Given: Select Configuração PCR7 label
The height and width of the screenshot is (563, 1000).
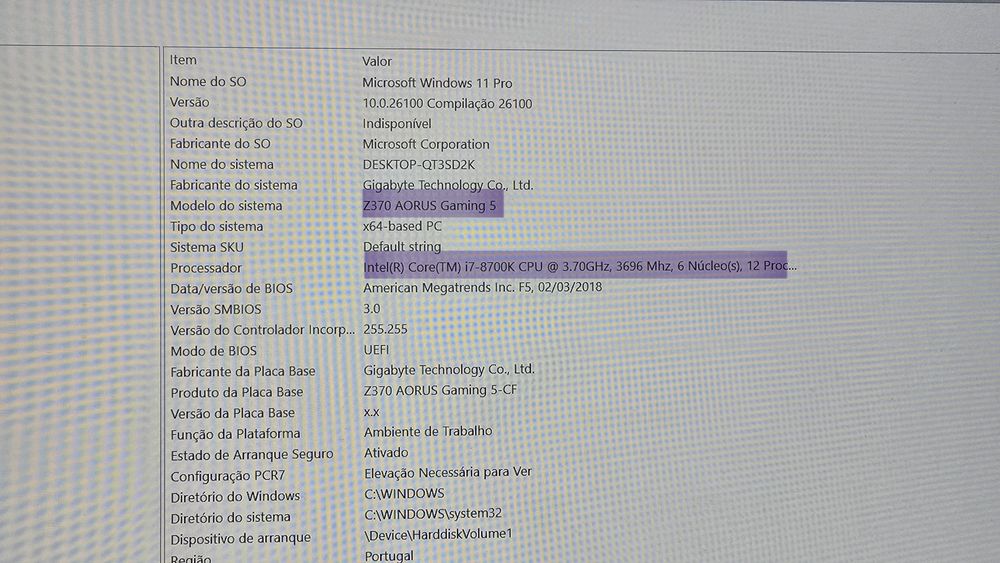Looking at the screenshot, I should [x=228, y=476].
